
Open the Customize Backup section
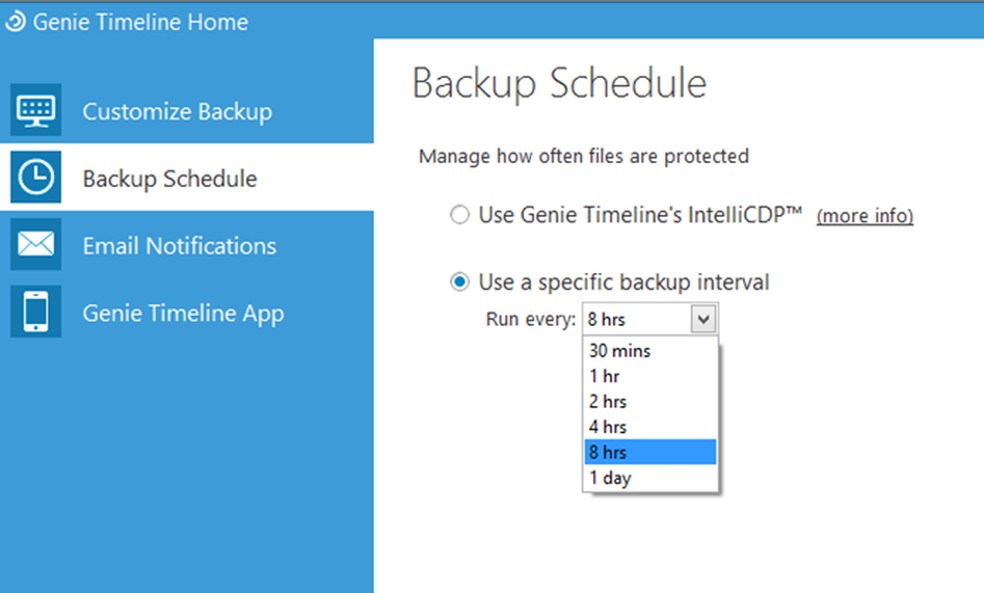[x=177, y=111]
